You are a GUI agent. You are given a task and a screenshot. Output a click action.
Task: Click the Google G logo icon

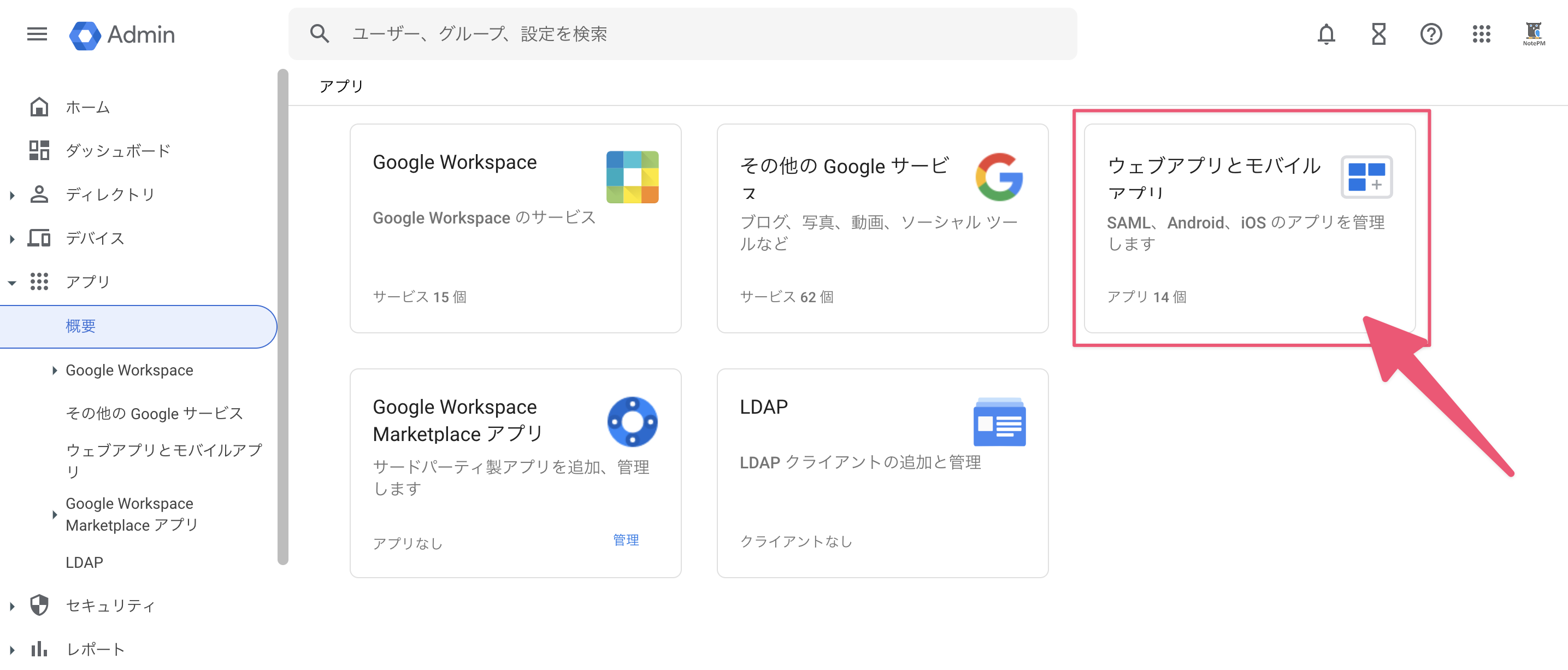point(999,177)
